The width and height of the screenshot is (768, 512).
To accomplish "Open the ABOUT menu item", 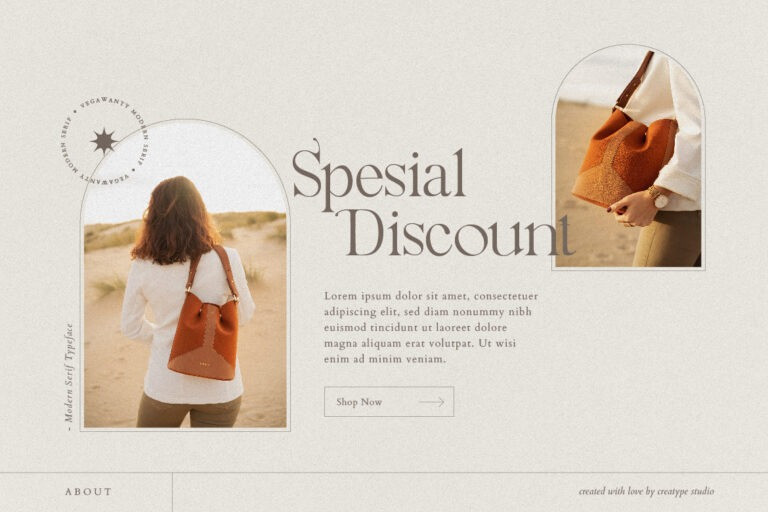I will coord(89,491).
